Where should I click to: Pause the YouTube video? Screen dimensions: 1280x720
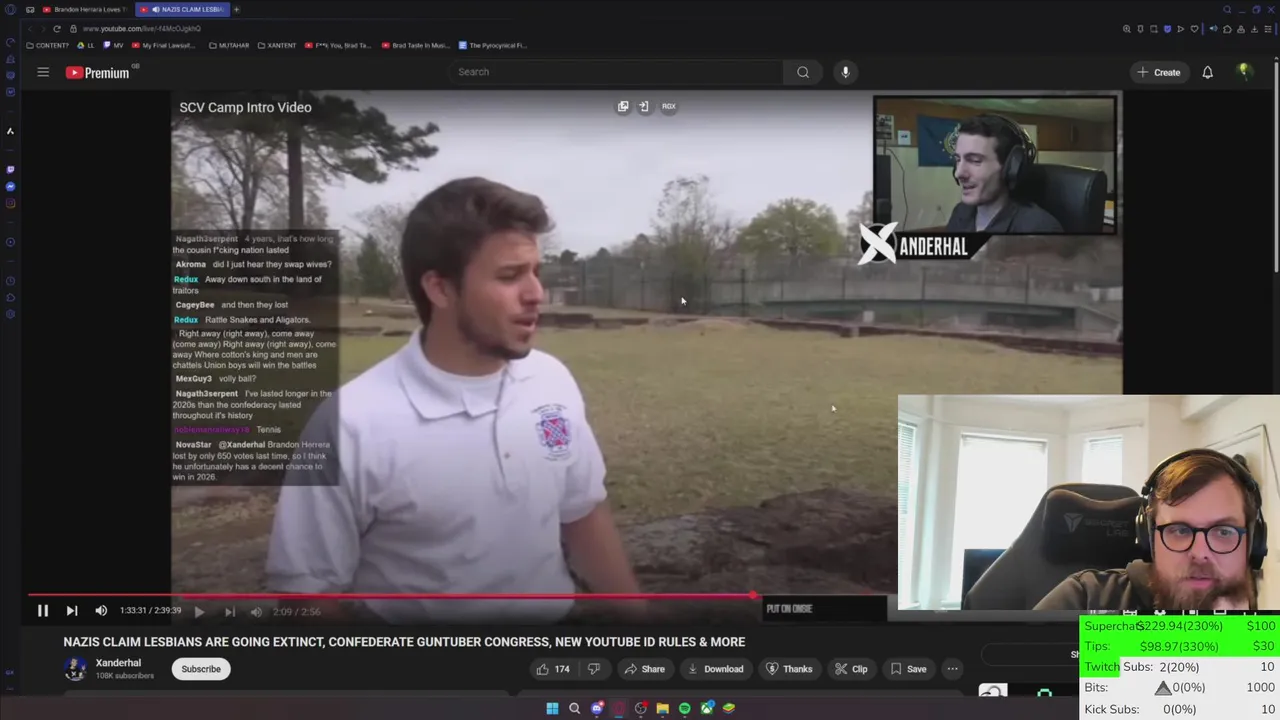[x=43, y=611]
